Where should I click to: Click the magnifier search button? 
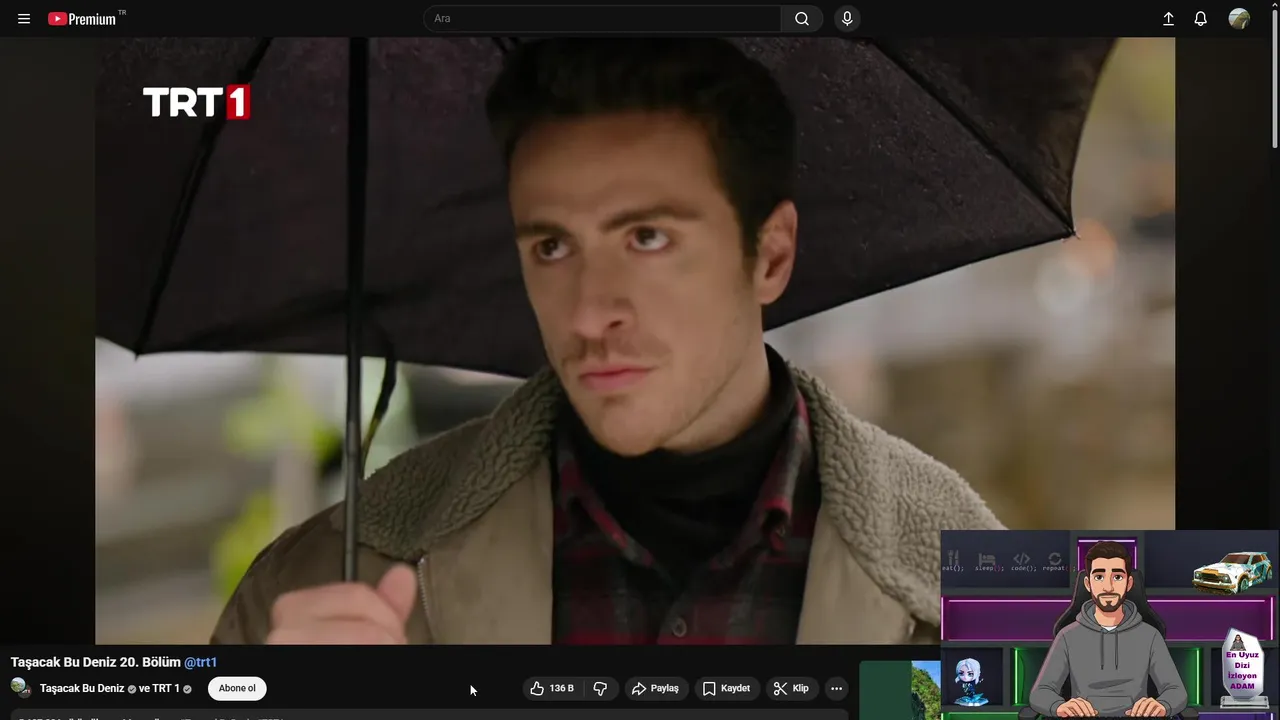click(802, 19)
